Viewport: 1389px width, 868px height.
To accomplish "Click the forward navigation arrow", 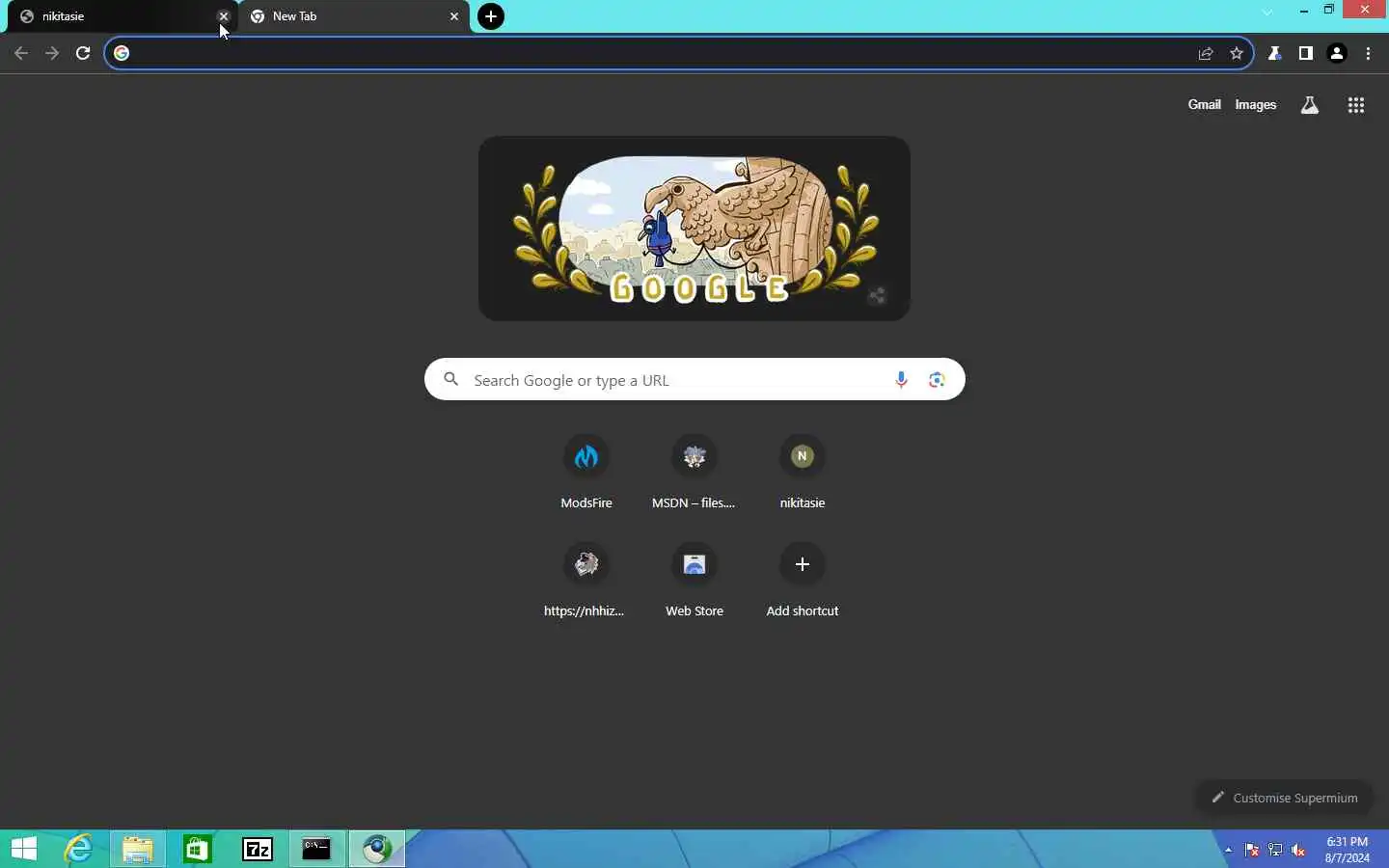I will click(52, 53).
